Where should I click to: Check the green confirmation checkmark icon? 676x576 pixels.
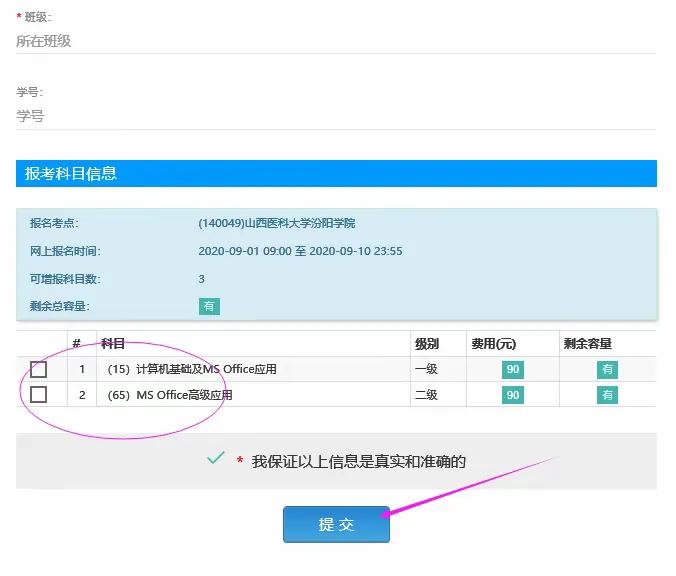(x=215, y=458)
